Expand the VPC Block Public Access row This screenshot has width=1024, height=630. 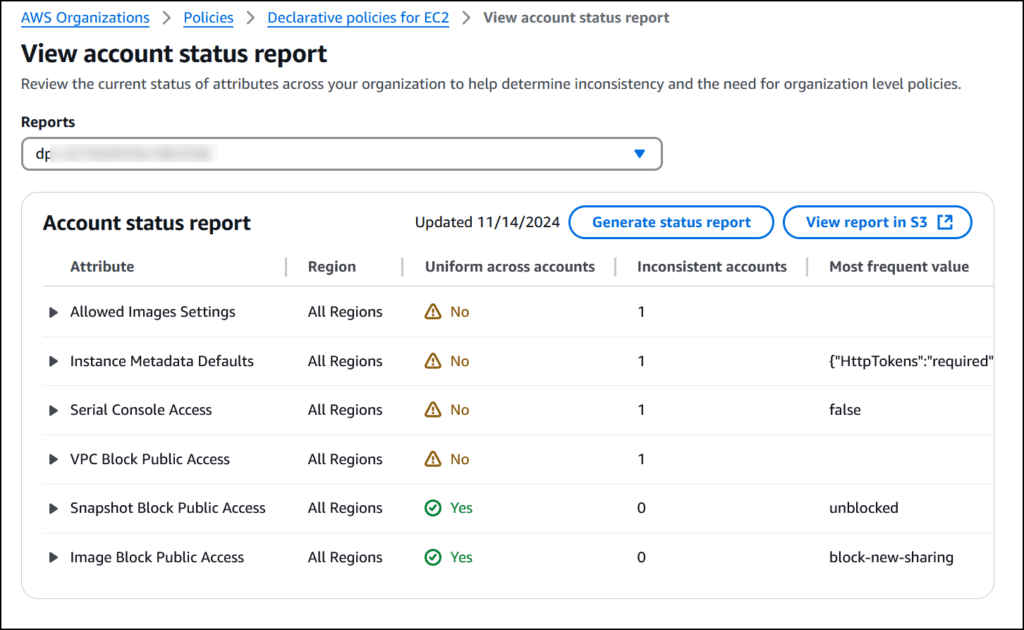coord(54,458)
